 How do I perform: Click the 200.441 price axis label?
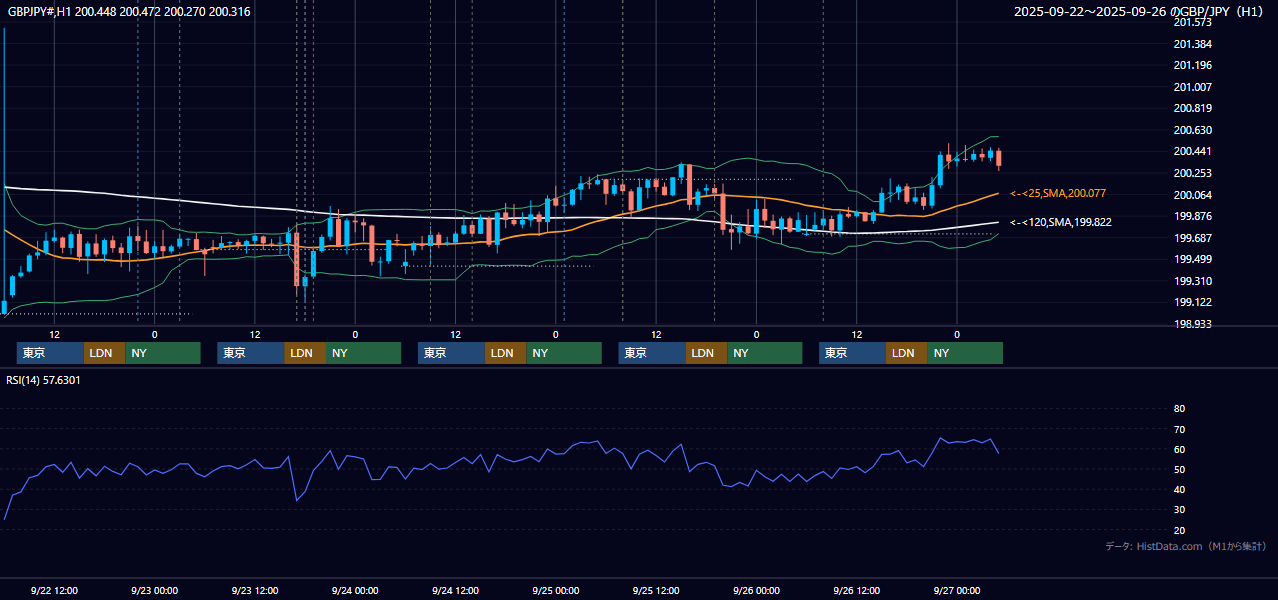(1192, 152)
